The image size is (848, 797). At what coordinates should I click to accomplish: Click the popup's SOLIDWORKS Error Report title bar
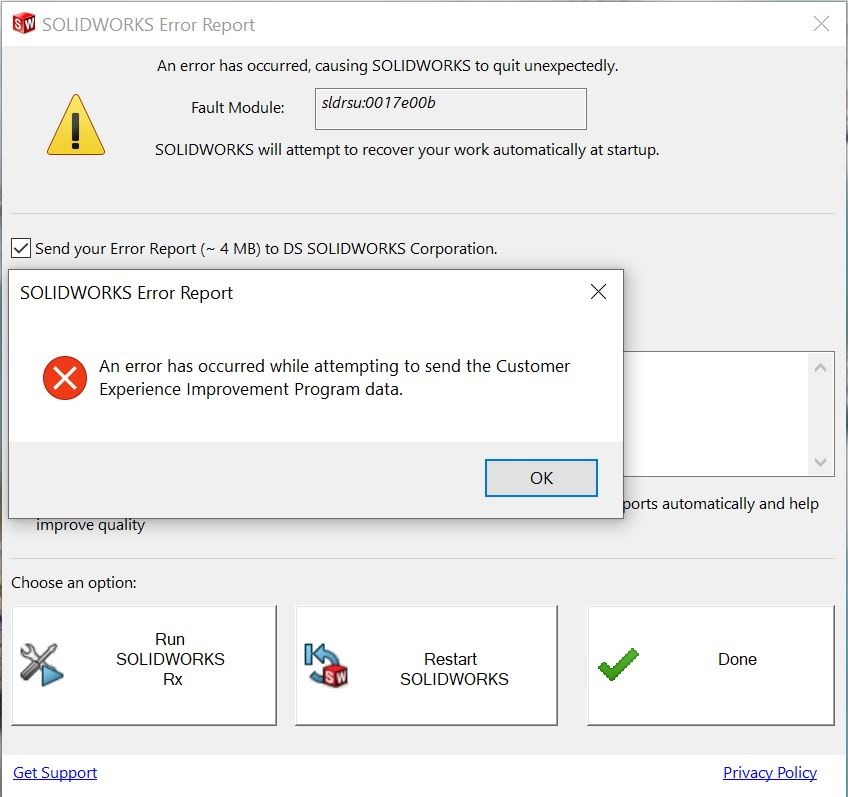tap(127, 293)
